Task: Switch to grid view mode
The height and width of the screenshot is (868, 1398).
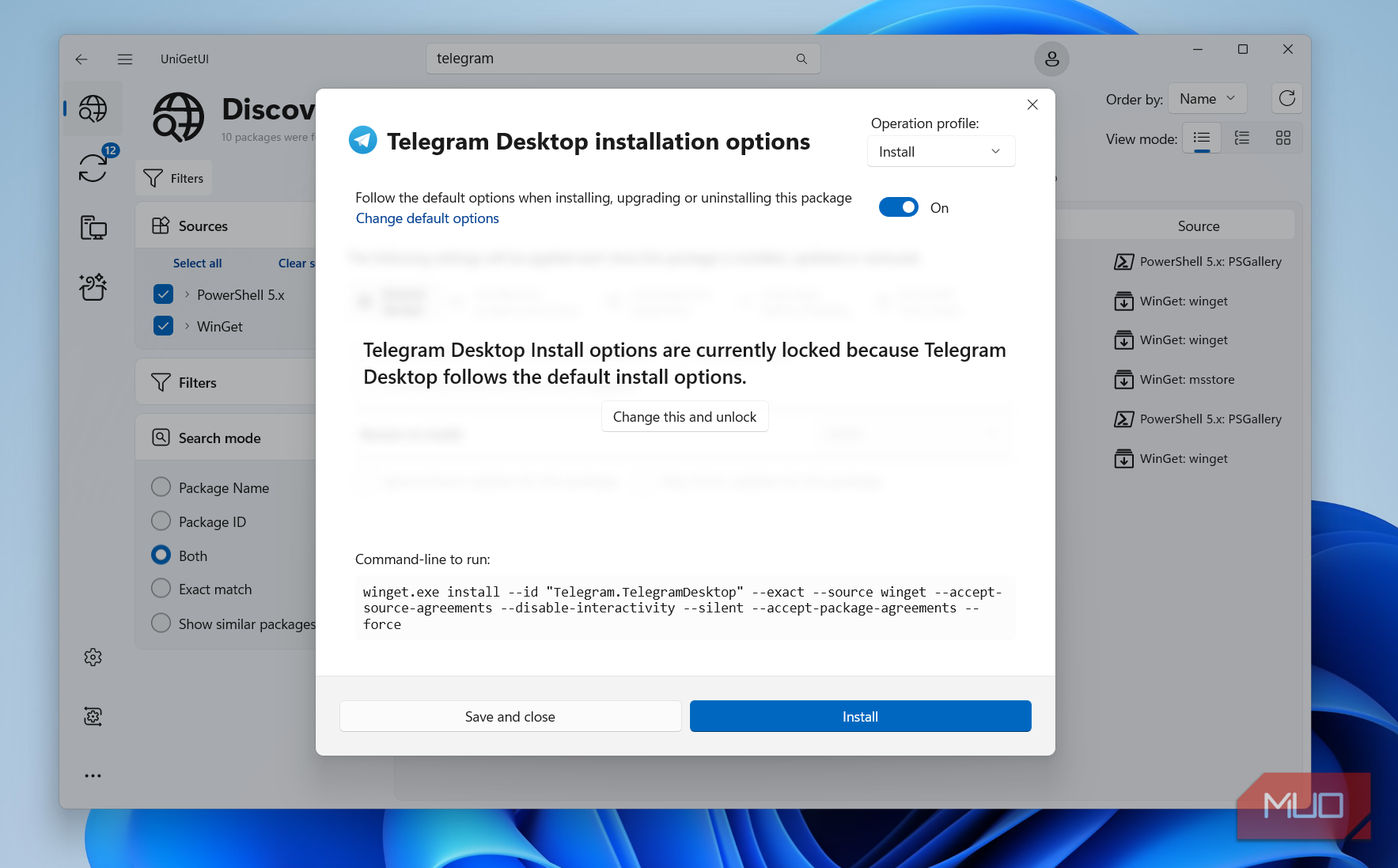Action: click(1282, 138)
